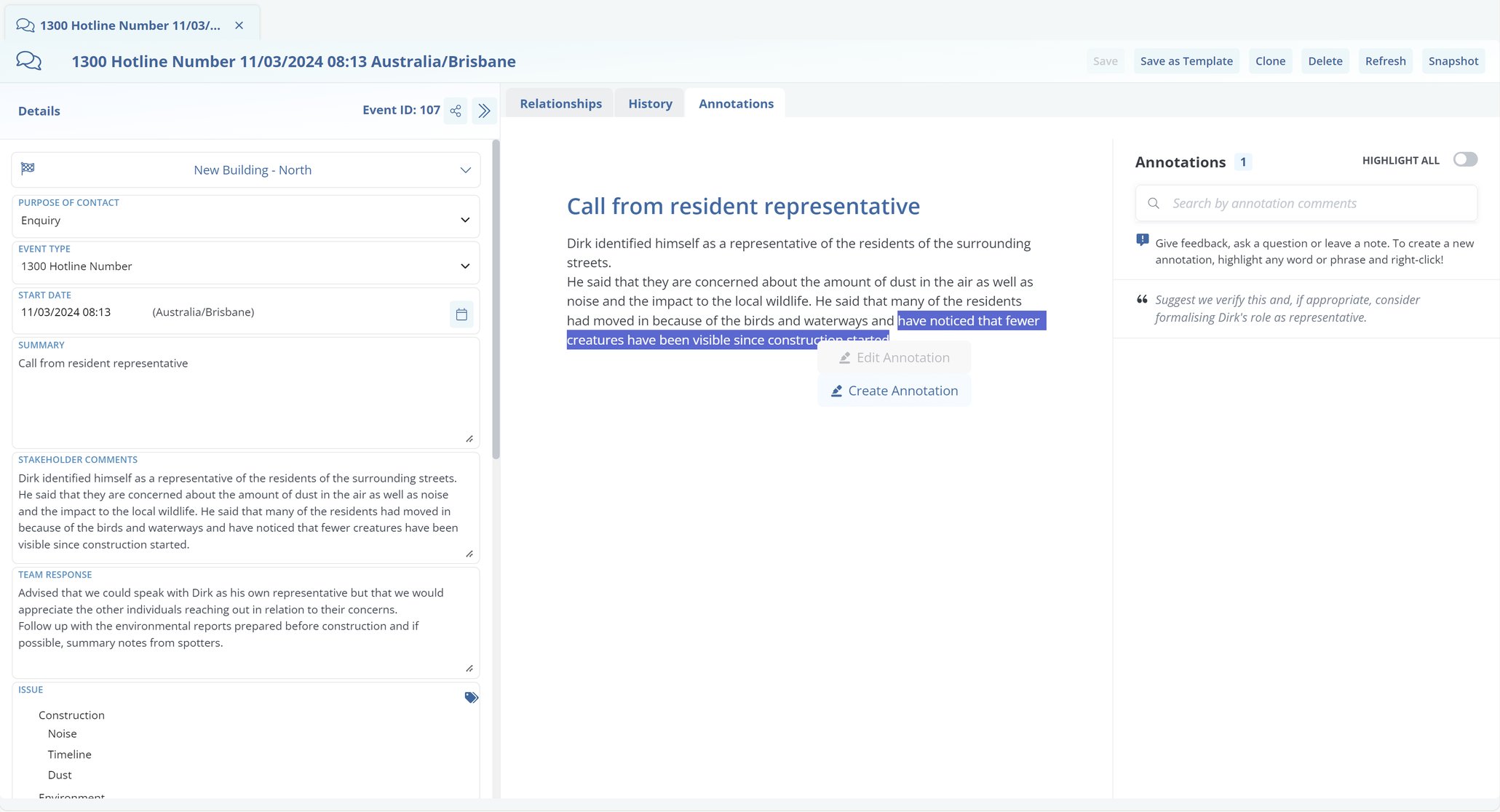Click the quote icon on Dirk's annotation entry
Screen dimensions: 1500x812
click(x=1141, y=299)
